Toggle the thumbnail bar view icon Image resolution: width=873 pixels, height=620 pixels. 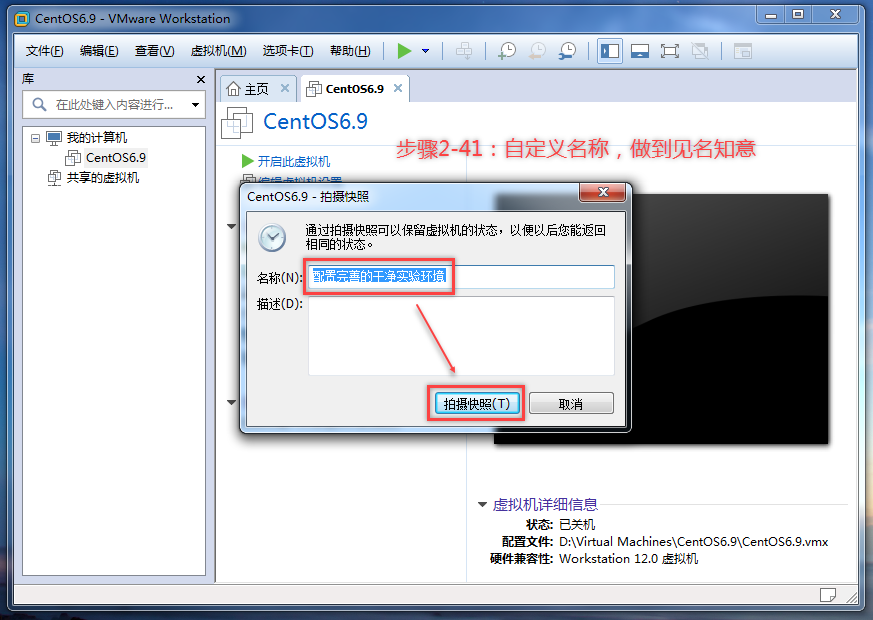tap(640, 51)
